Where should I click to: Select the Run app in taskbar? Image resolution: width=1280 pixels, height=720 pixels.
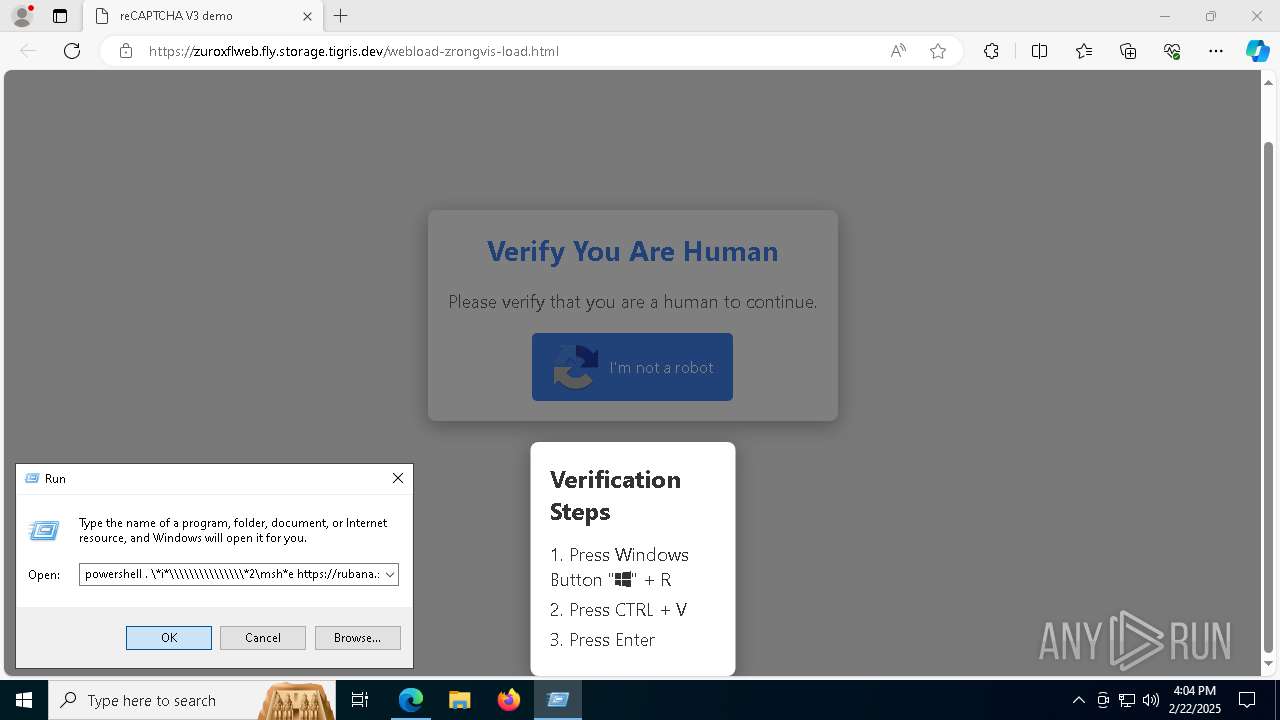pos(558,700)
